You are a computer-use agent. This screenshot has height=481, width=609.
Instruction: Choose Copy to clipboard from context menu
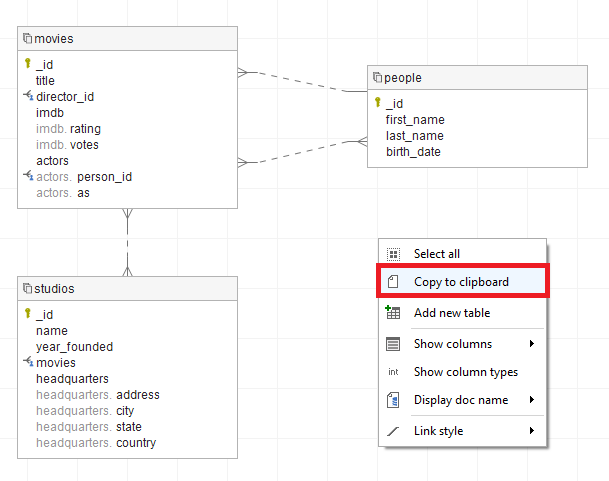click(461, 282)
